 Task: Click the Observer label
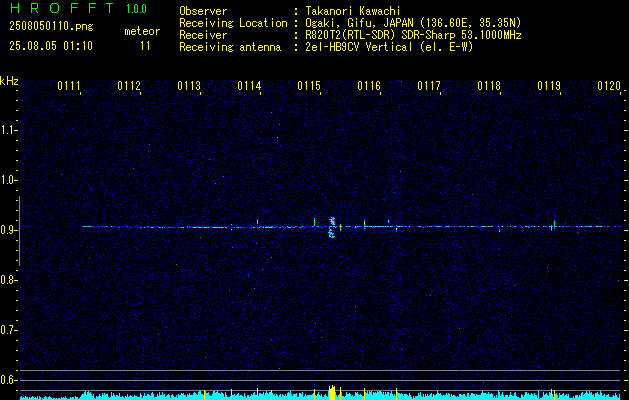point(203,11)
